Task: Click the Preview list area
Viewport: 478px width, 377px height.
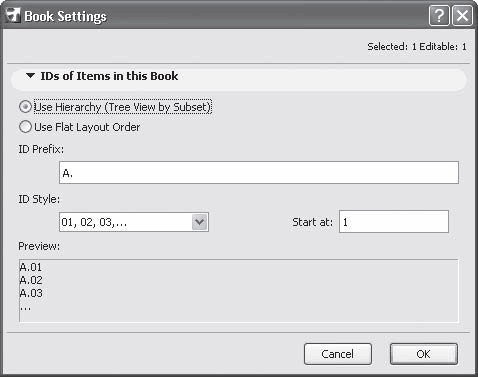Action: tap(239, 291)
